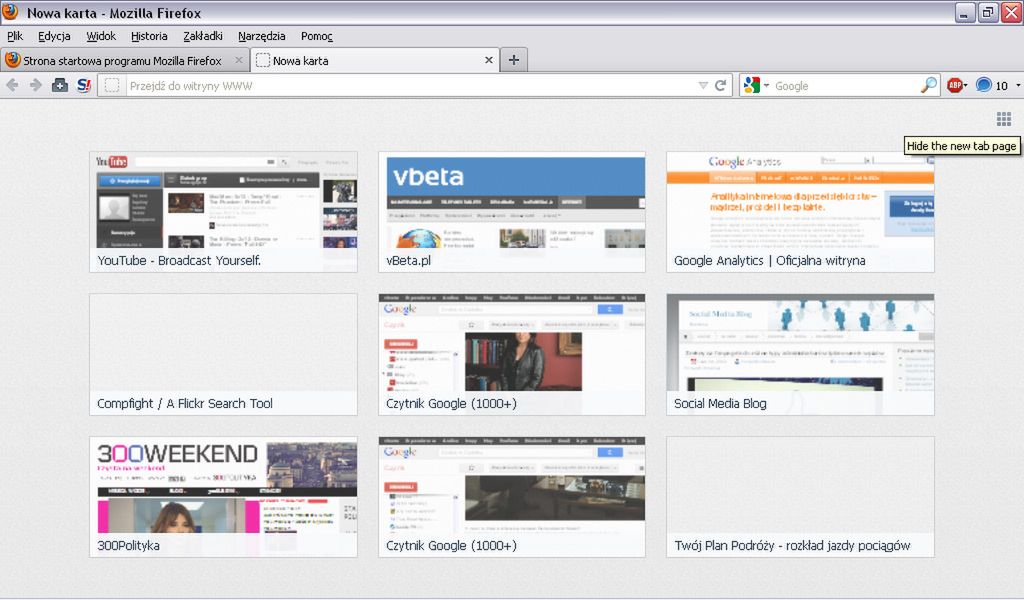
Task: Reload the page with the refresh icon
Action: [721, 86]
